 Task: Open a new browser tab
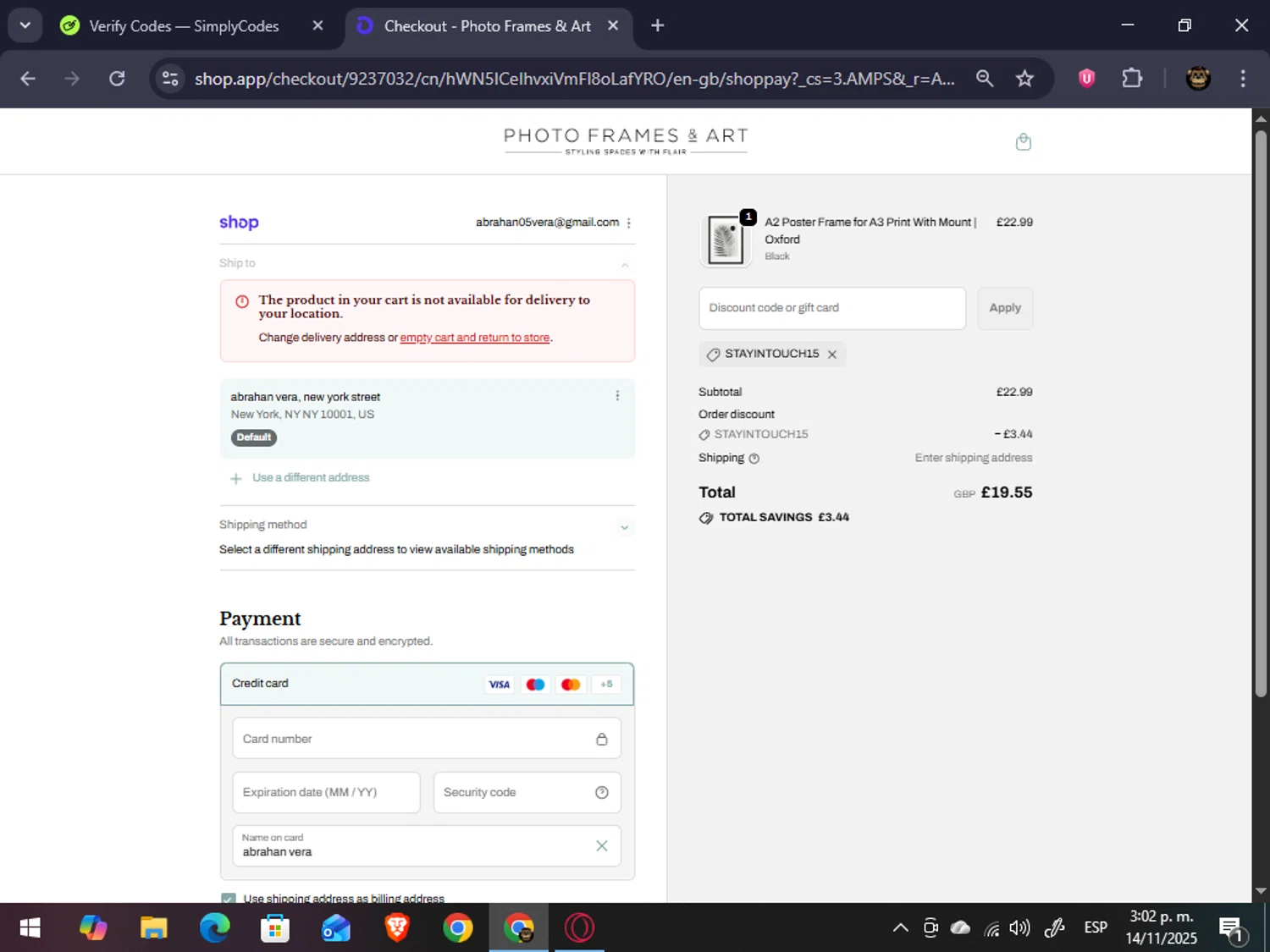point(657,26)
